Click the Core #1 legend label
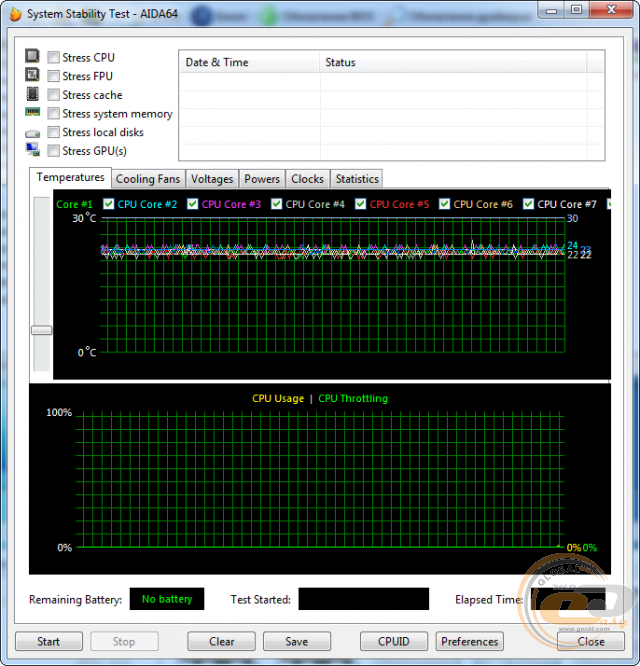Viewport: 640px width, 666px height. pos(74,204)
